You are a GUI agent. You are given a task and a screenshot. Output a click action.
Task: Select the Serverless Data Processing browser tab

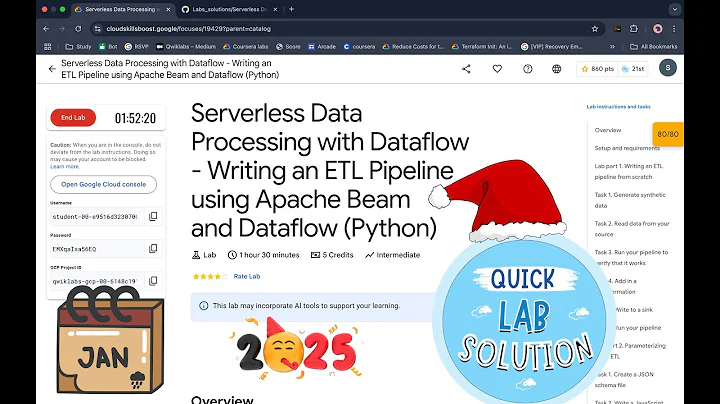(123, 9)
